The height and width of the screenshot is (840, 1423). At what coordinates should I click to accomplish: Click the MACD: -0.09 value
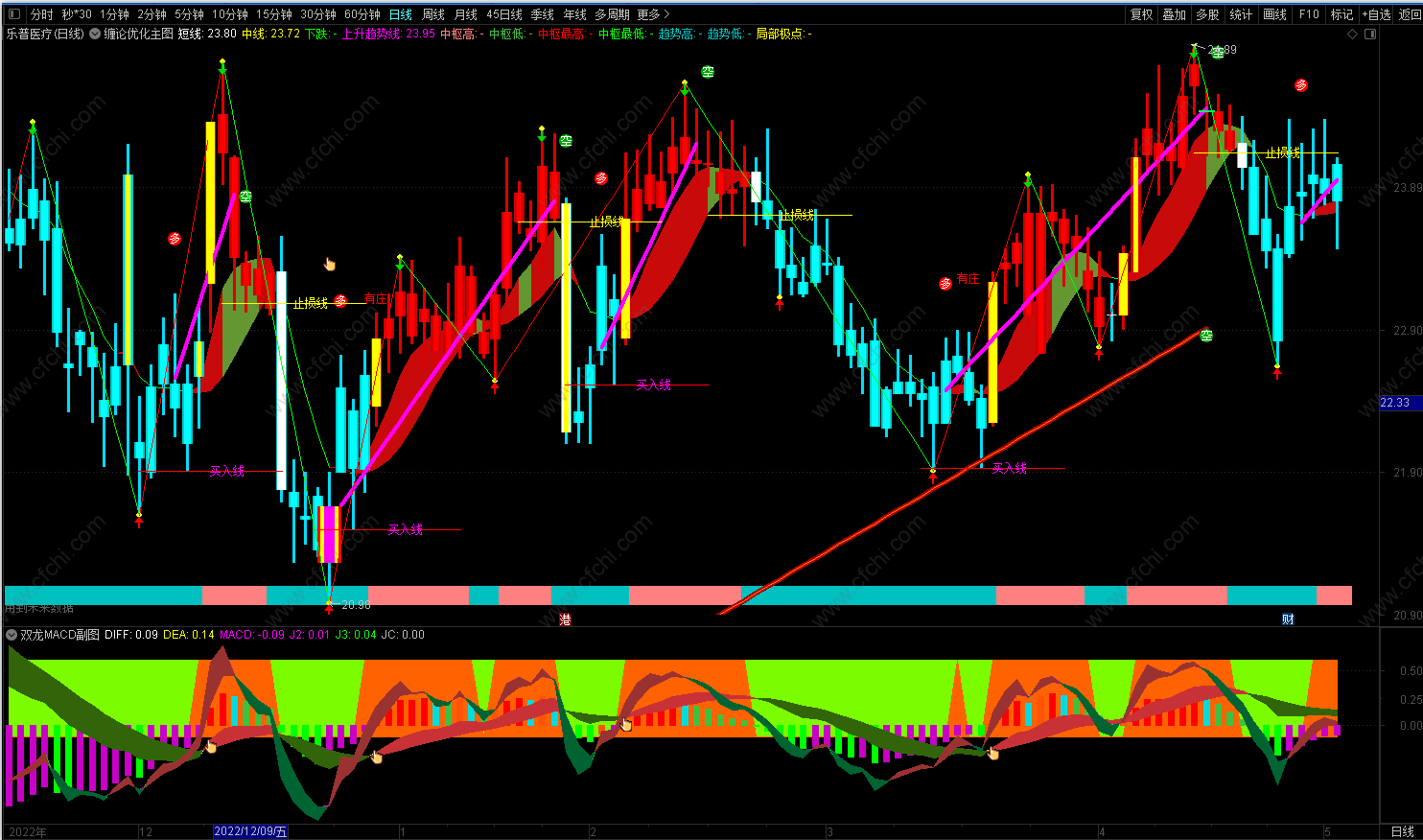click(x=252, y=635)
